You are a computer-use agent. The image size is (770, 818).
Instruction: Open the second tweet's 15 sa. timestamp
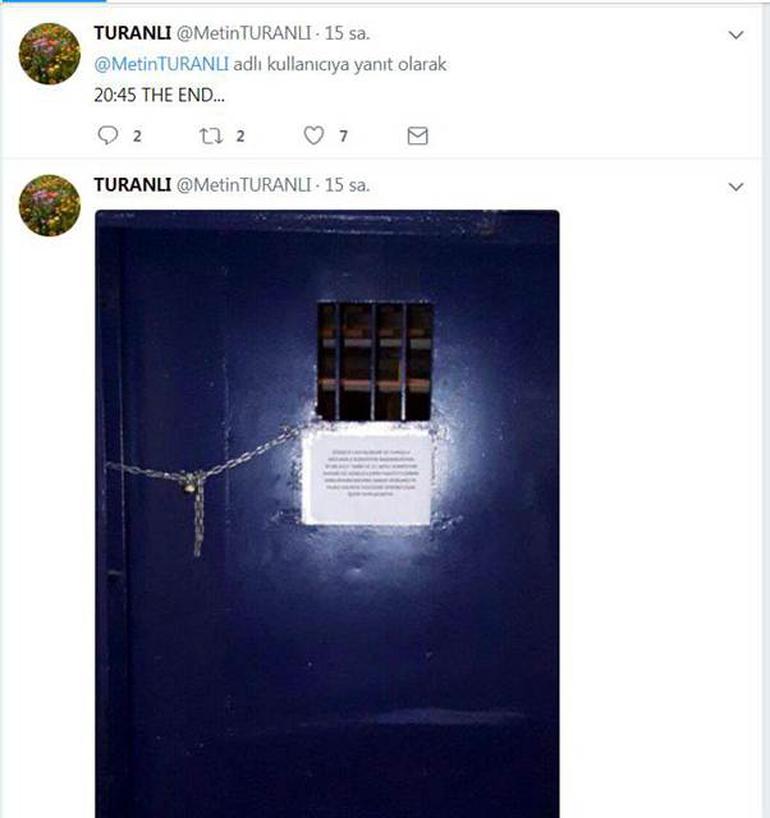(x=347, y=185)
